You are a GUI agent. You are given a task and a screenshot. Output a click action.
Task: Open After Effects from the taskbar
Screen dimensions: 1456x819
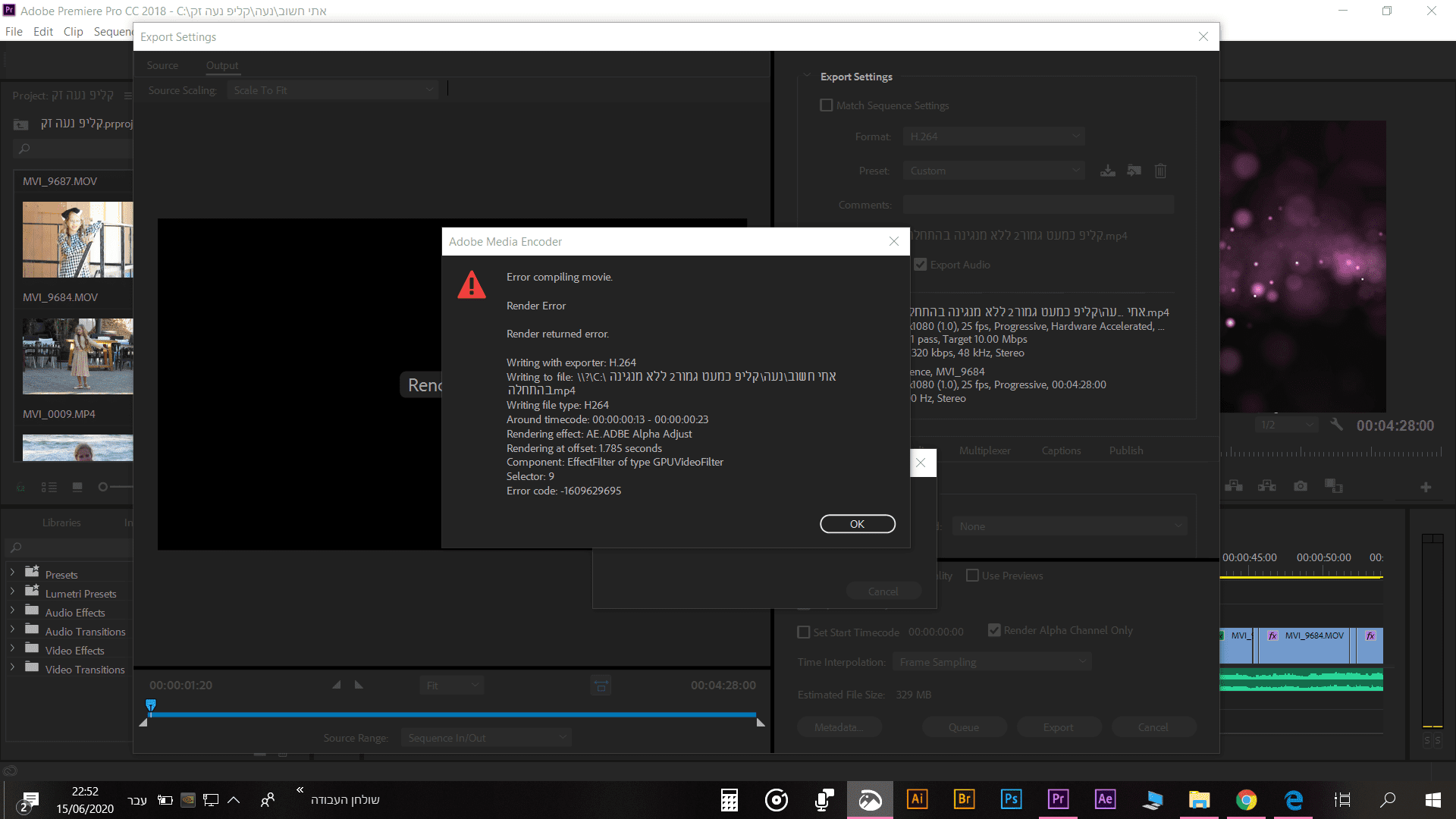point(1105,799)
